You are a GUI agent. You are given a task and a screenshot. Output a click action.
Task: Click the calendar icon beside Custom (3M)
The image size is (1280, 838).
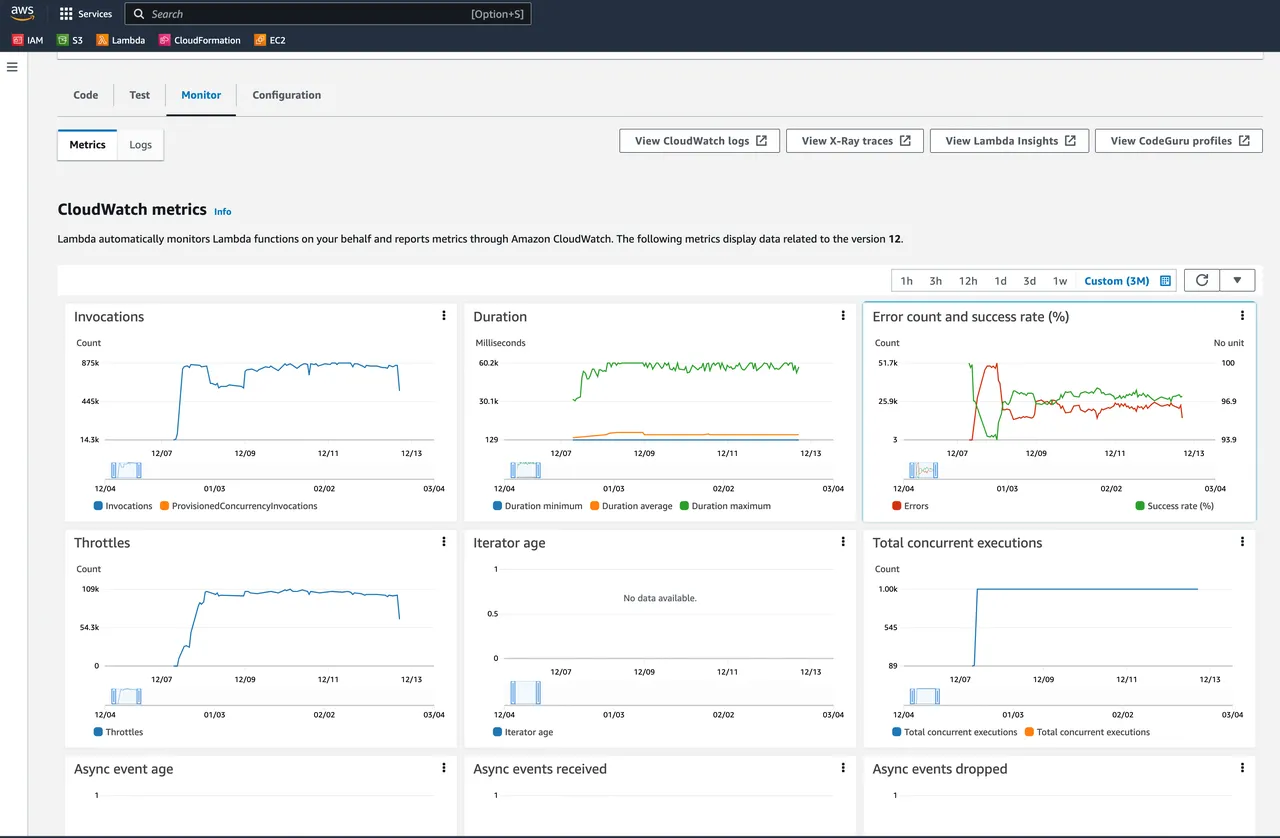tap(1165, 281)
